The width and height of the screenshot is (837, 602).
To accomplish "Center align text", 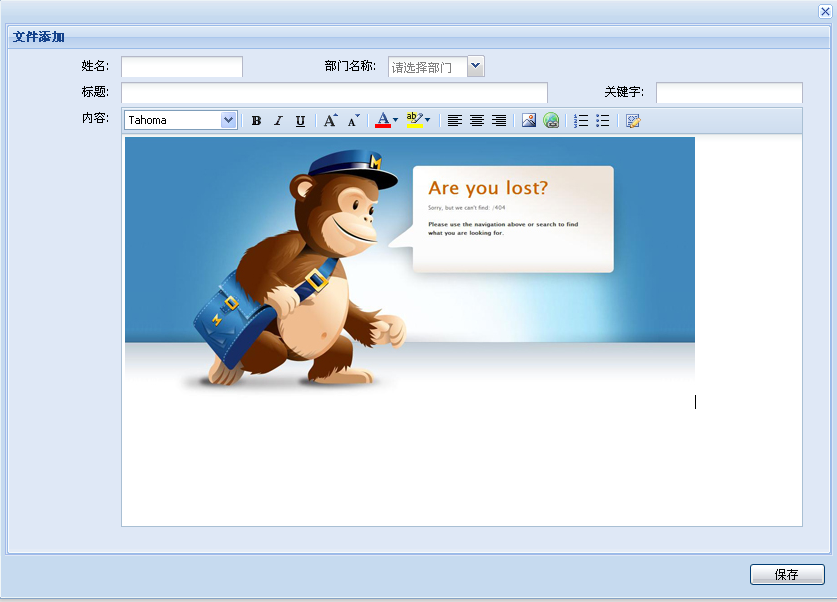I will (x=477, y=121).
